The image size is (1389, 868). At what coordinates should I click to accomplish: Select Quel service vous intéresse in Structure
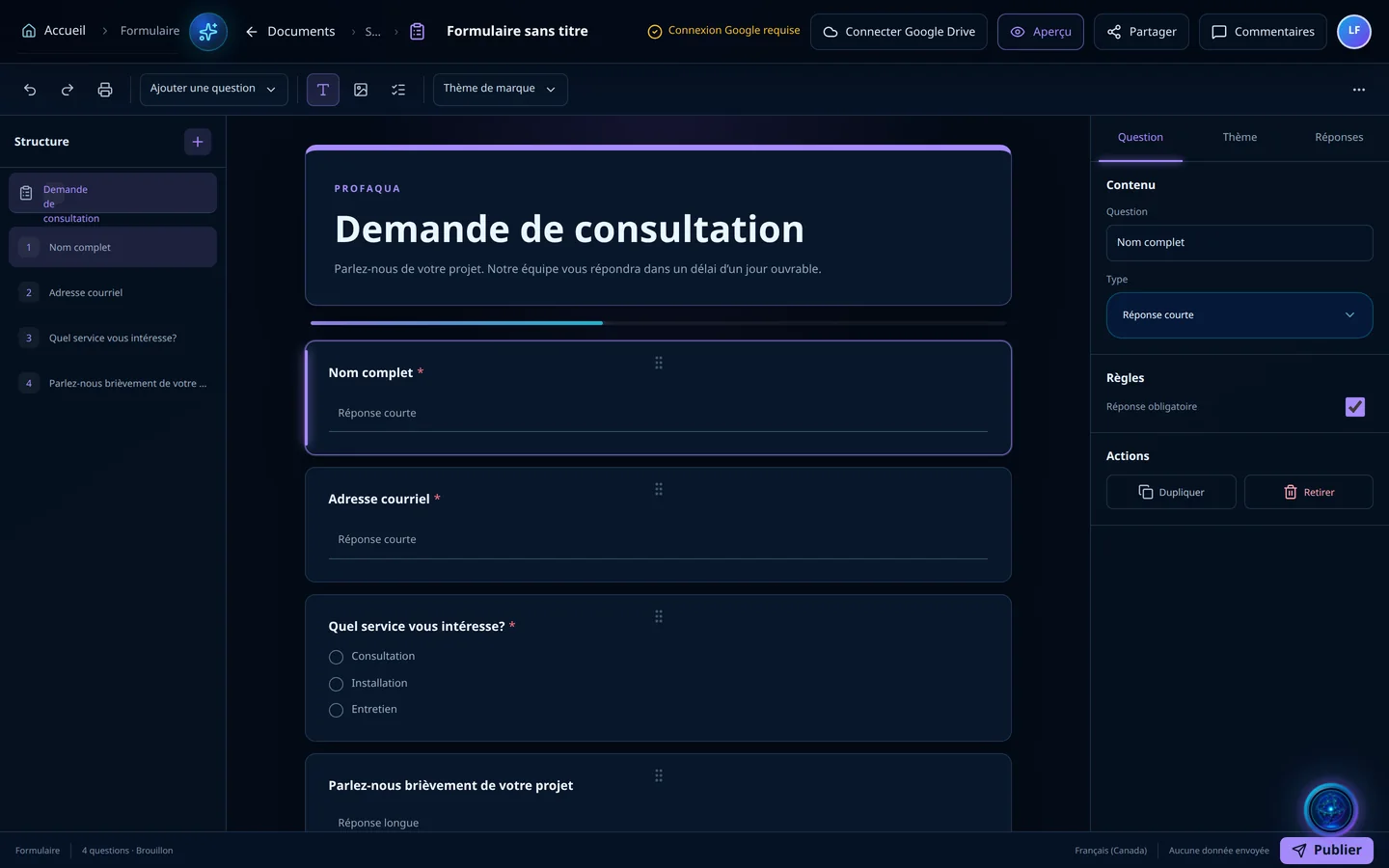(x=113, y=339)
